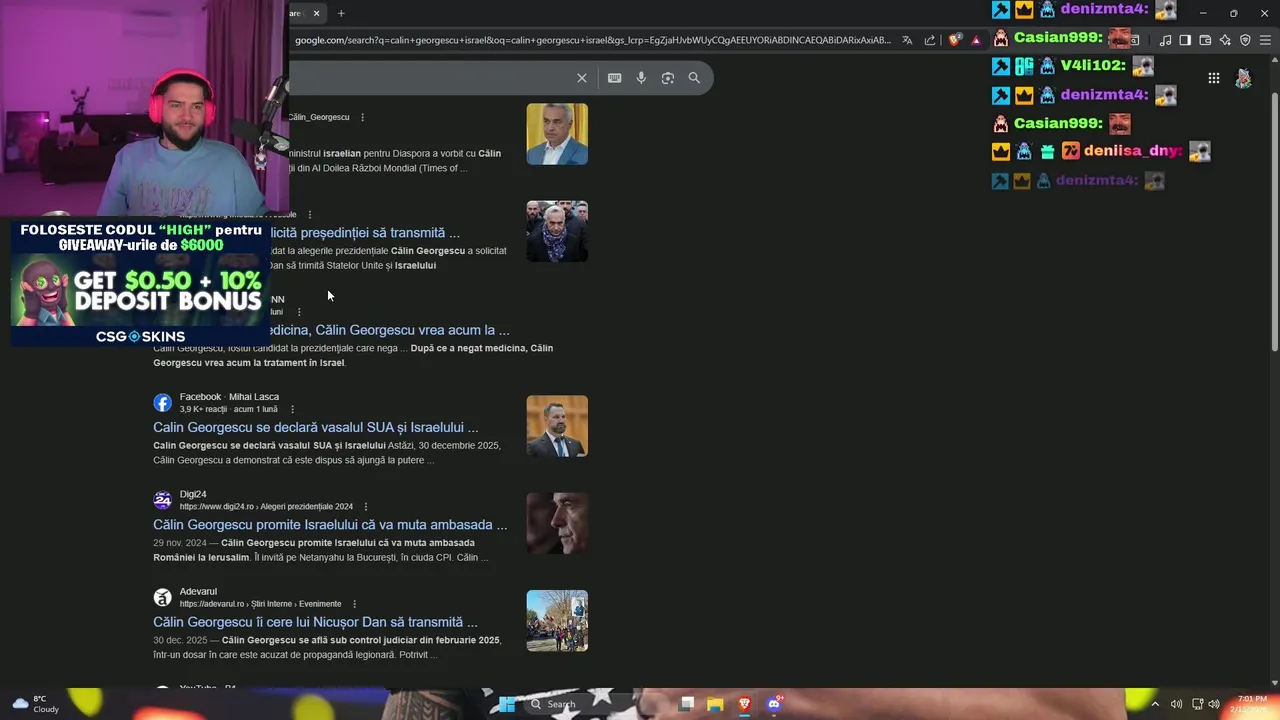Open options for the Facebook Mihai Lasca result

tap(292, 409)
